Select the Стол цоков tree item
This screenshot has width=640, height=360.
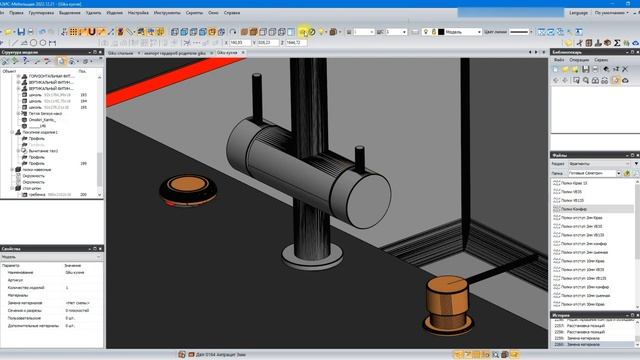click(x=31, y=189)
